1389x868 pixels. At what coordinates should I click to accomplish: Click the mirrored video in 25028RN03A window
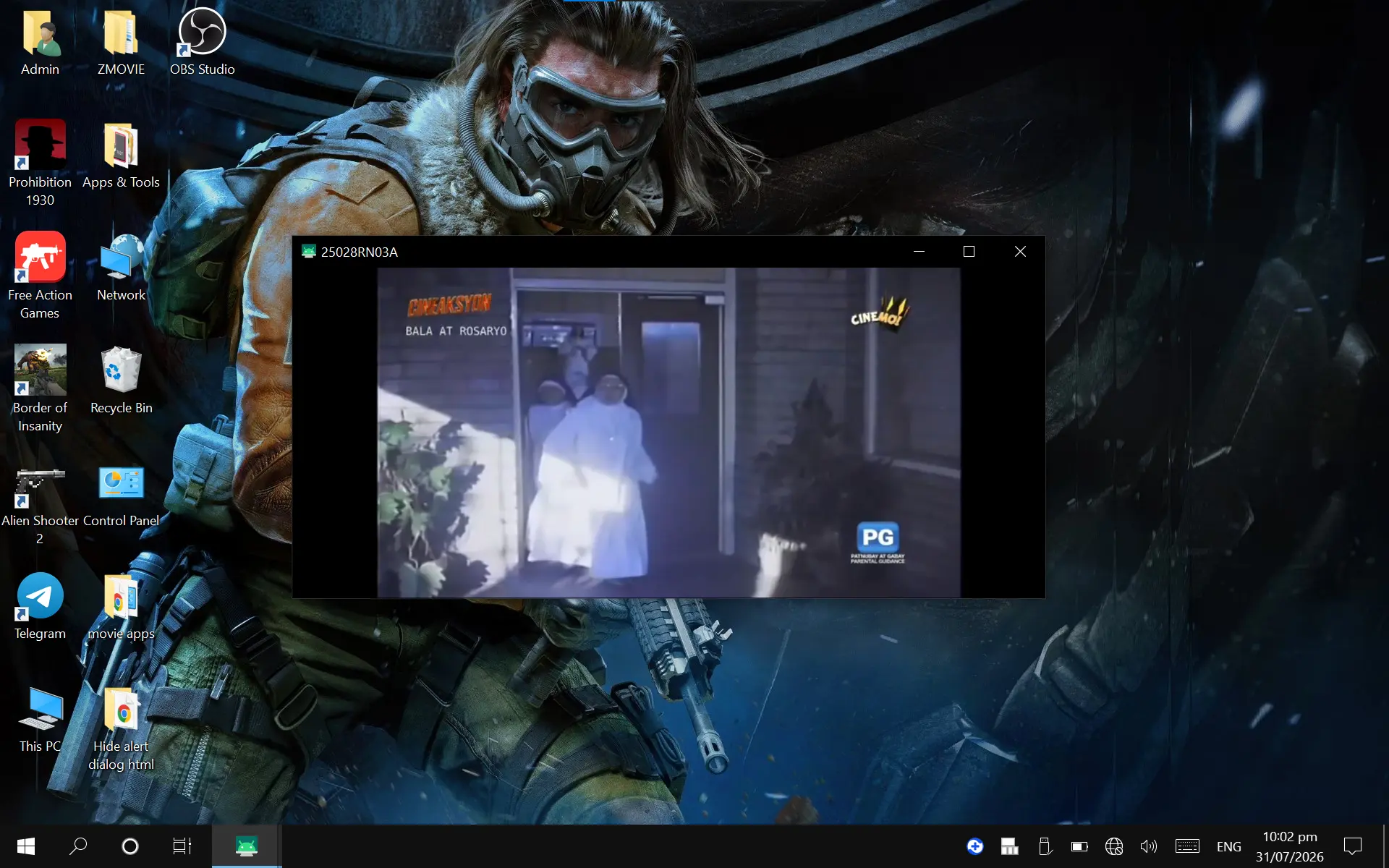coord(668,433)
